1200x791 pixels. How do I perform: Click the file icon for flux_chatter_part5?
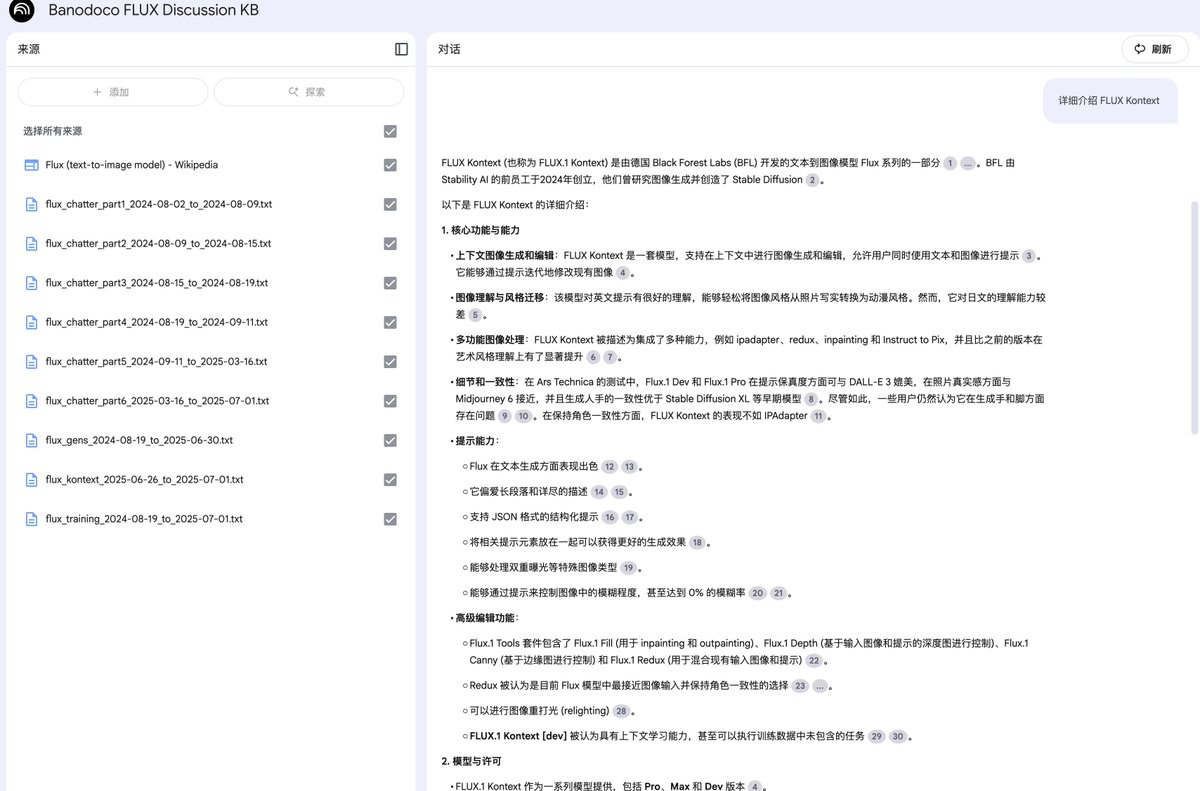(31, 362)
